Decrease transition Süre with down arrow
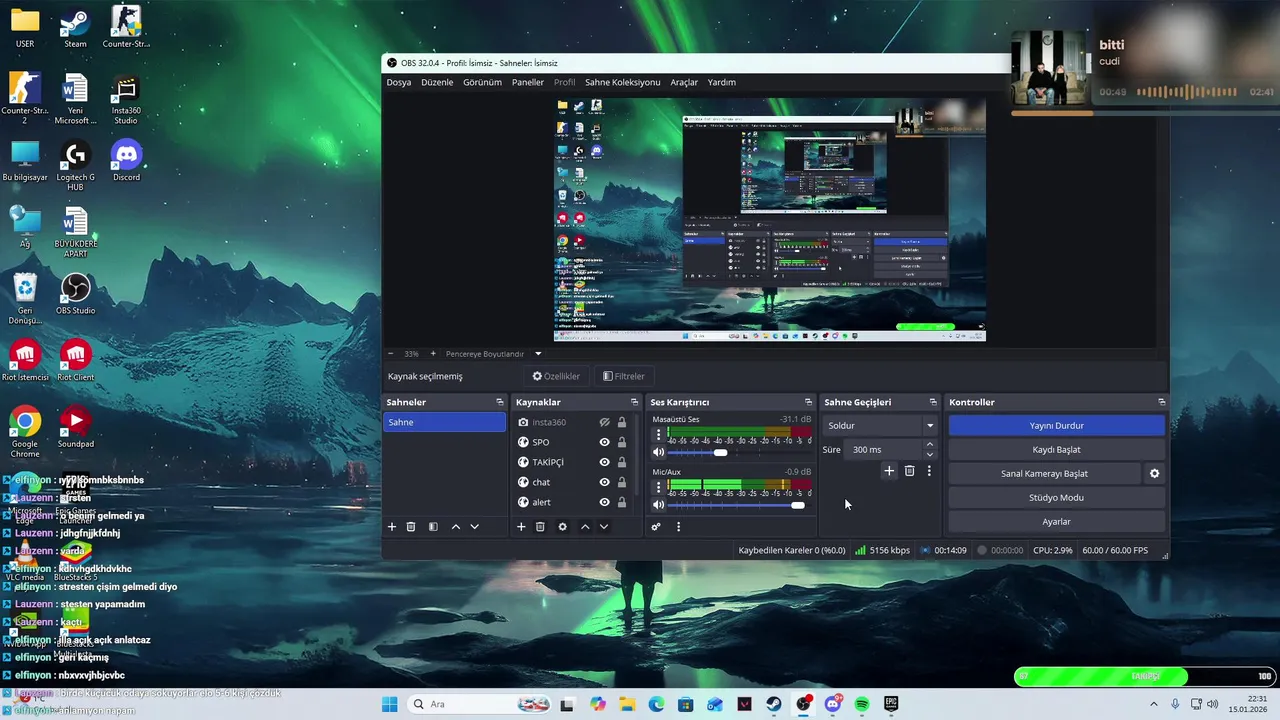The height and width of the screenshot is (720, 1280). (930, 455)
